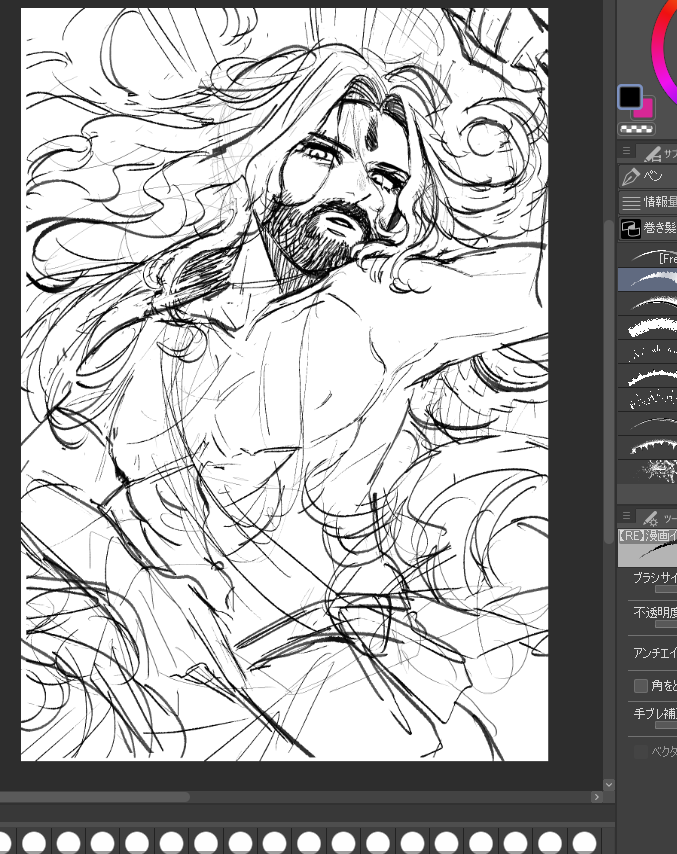Viewport: 677px width, 854px height.
Task: Select the thick rough white stroke brush
Action: tap(648, 327)
